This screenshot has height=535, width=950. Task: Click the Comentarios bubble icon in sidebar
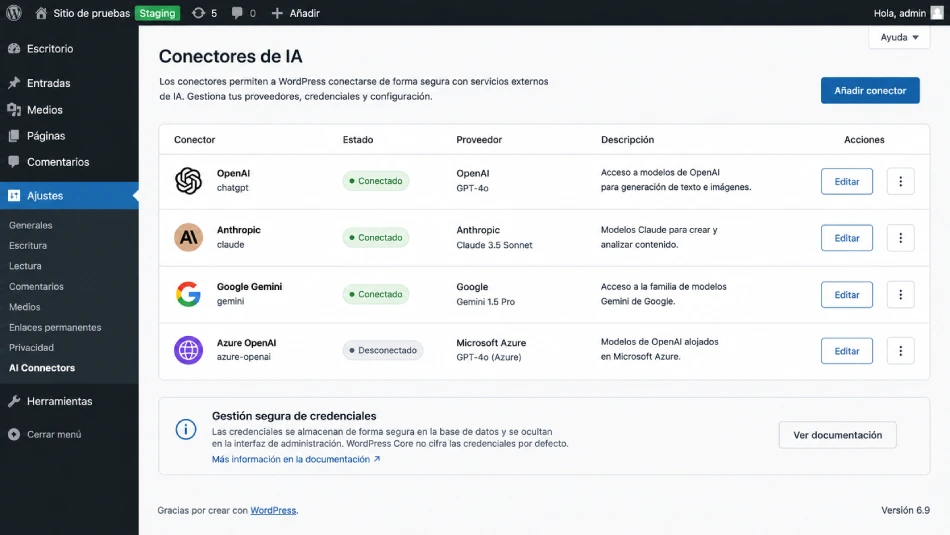coord(14,162)
